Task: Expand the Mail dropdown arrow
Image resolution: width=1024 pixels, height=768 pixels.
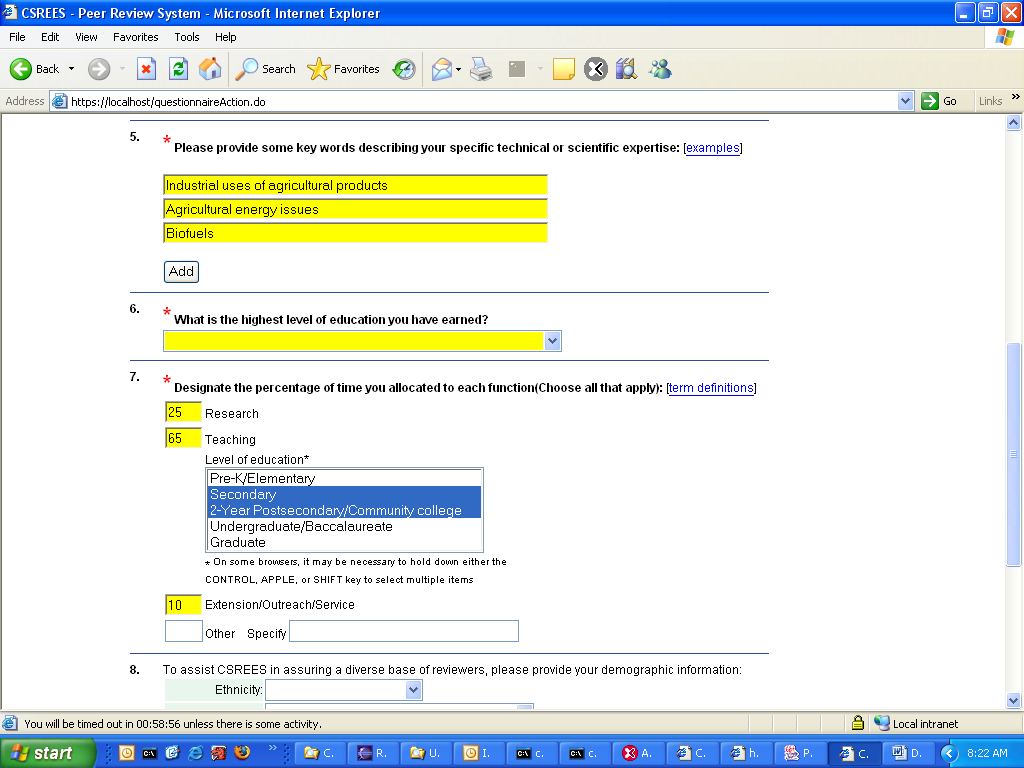Action: (x=458, y=69)
